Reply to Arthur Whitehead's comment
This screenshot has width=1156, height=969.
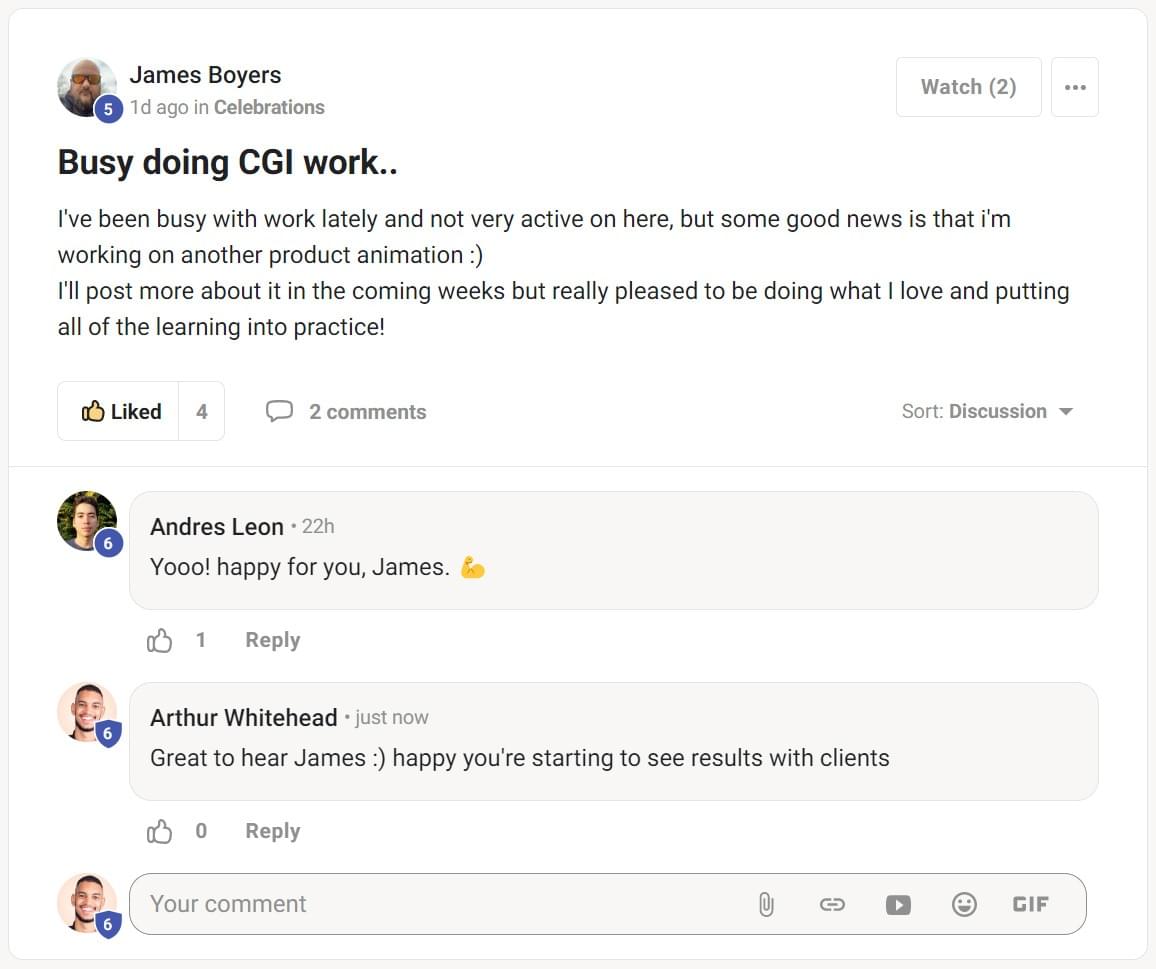click(273, 831)
